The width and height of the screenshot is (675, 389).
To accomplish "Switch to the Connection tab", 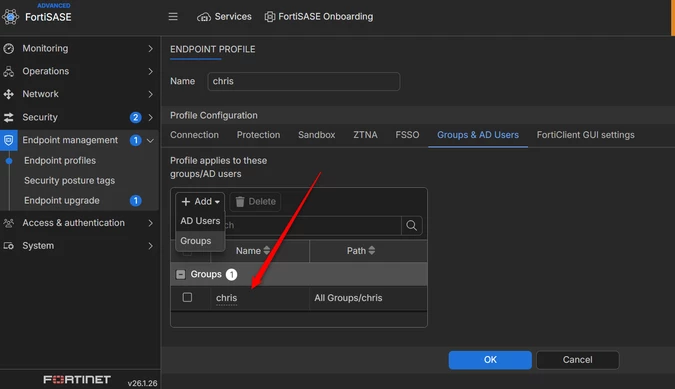I will pyautogui.click(x=194, y=135).
